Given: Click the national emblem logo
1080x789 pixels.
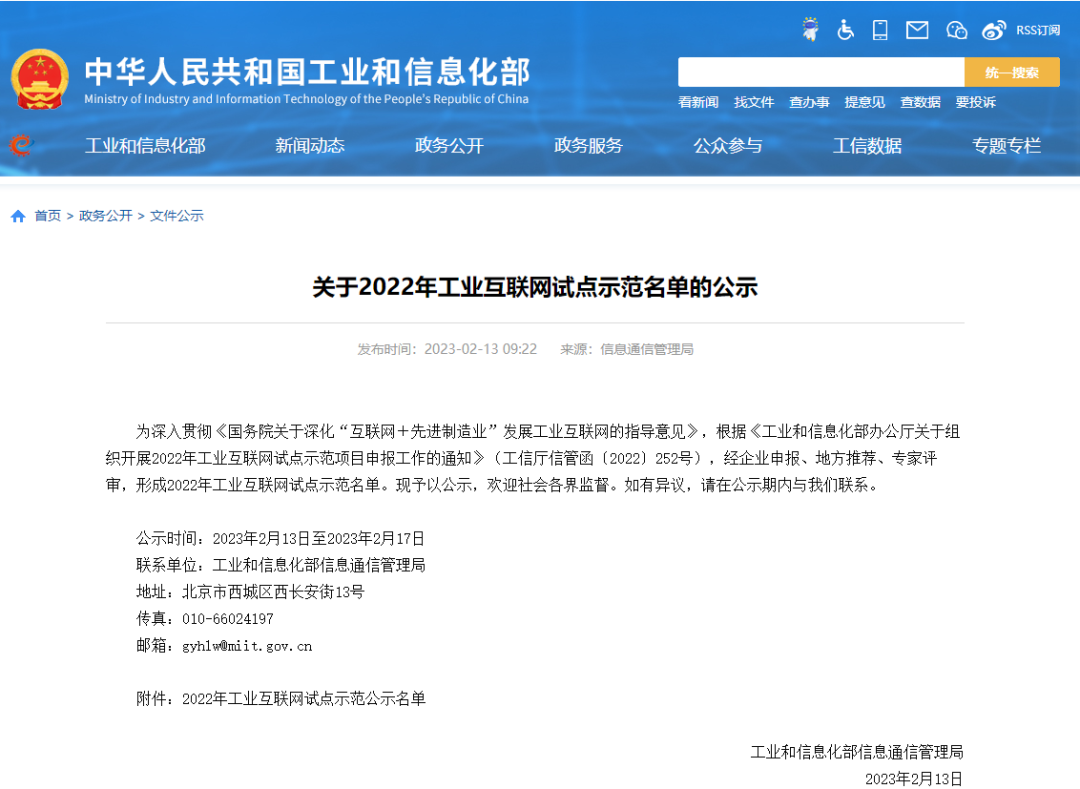Looking at the screenshot, I should pos(39,80).
